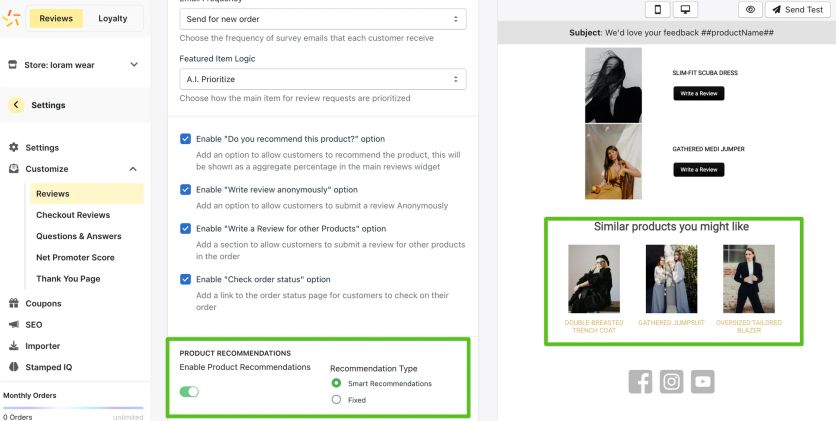836x421 pixels.
Task: Open Stamped IQ in the sidebar
Action: (49, 367)
